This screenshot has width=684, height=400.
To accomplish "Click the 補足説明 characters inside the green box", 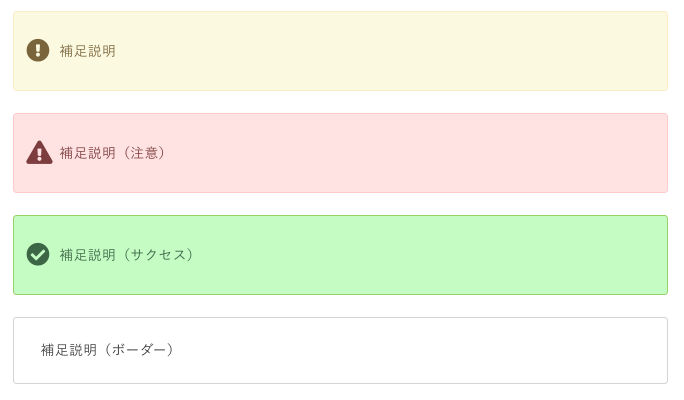I will coord(88,255).
